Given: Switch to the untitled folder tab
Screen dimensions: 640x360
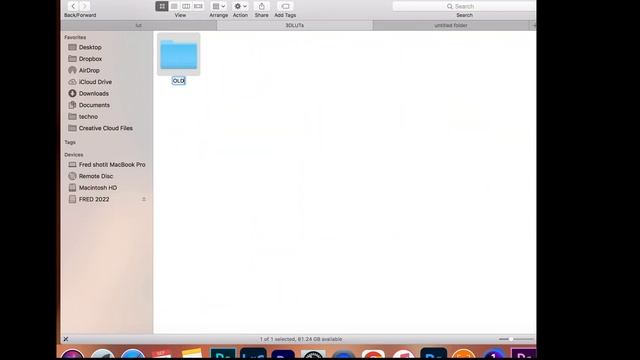Looking at the screenshot, I should [x=451, y=25].
